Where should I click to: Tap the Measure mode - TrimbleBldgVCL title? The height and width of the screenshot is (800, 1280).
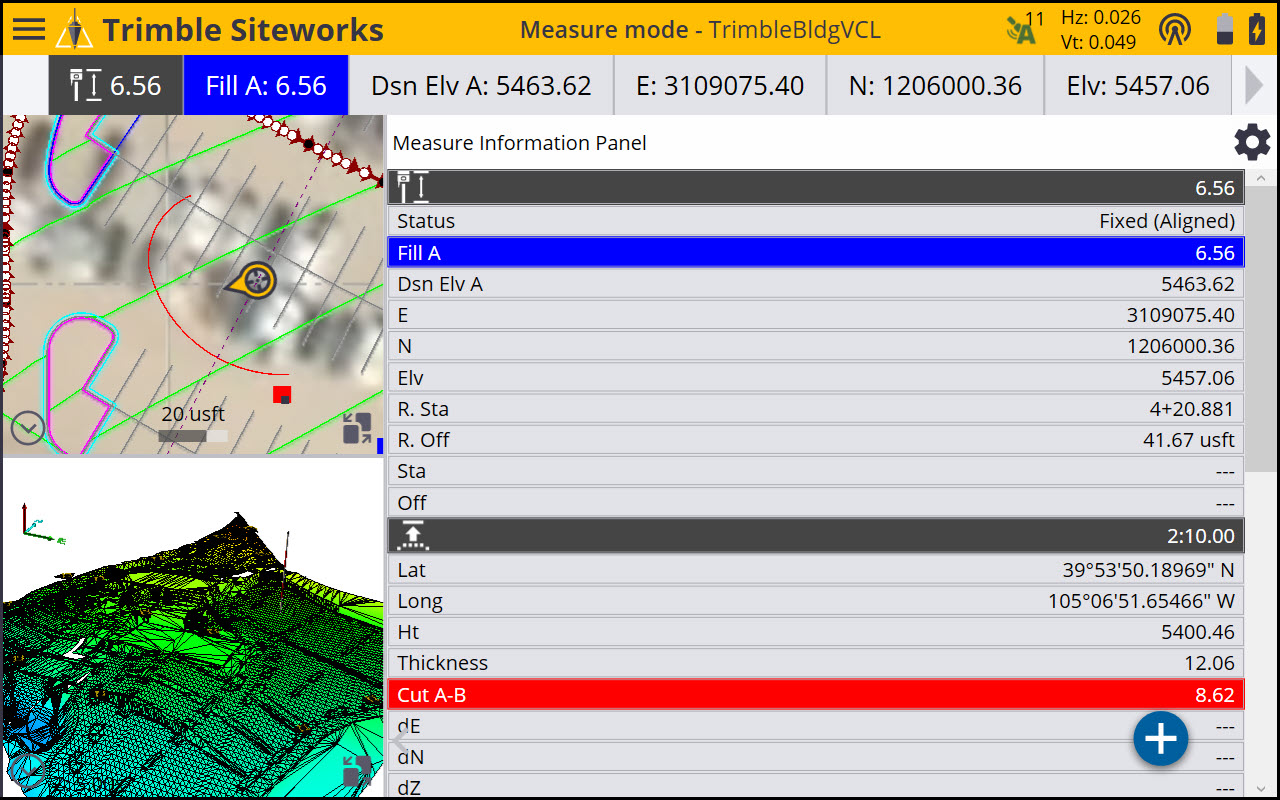coord(700,29)
